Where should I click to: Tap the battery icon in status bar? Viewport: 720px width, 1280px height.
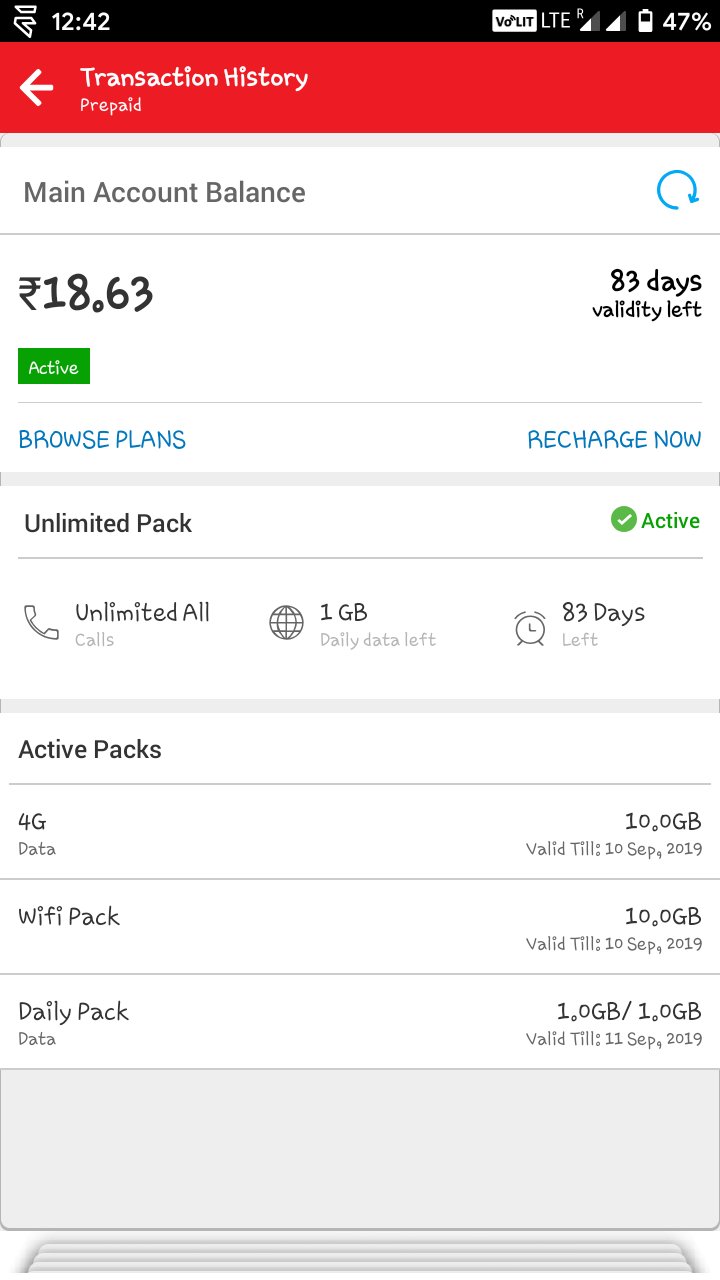pyautogui.click(x=645, y=21)
